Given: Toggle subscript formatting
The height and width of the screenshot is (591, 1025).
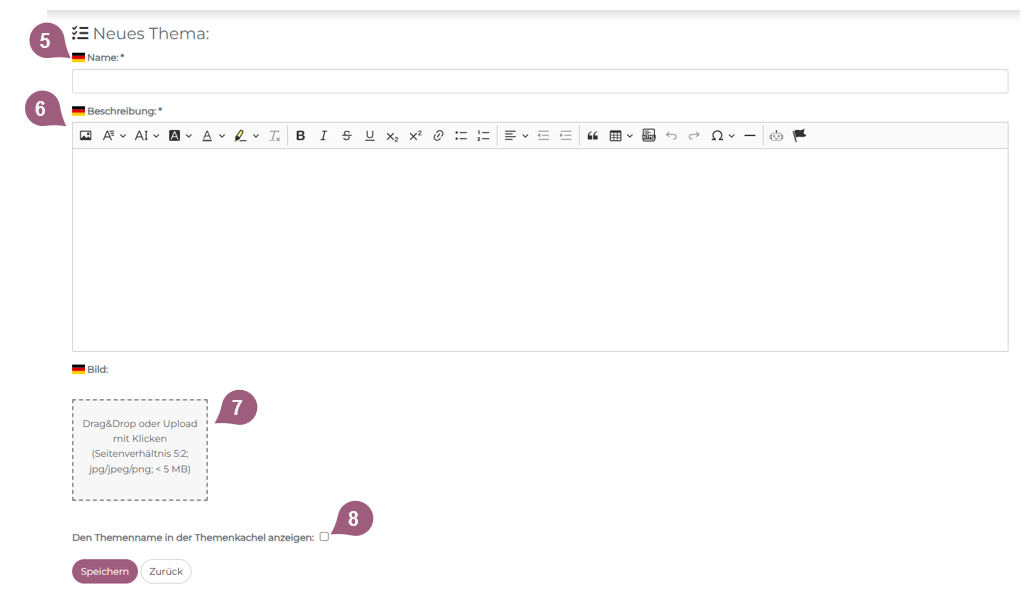Looking at the screenshot, I should pos(392,136).
